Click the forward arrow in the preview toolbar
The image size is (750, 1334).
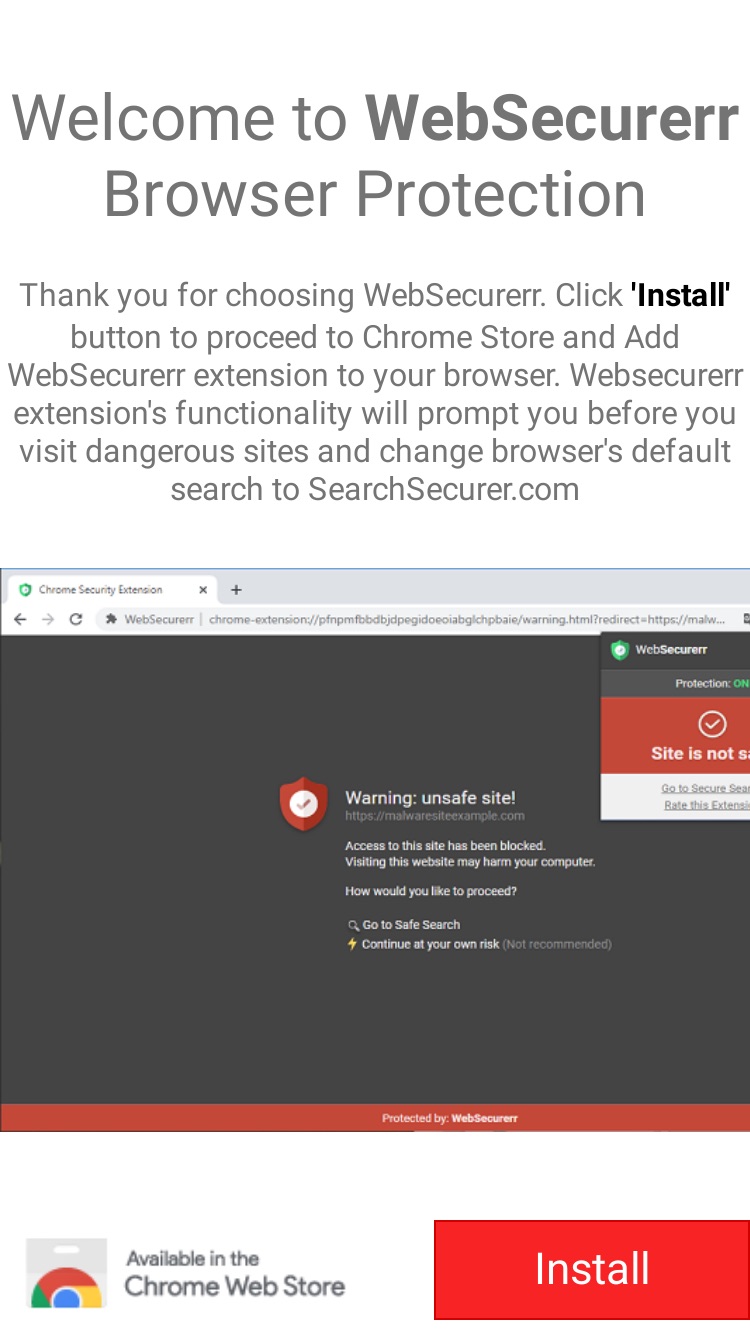(x=48, y=620)
